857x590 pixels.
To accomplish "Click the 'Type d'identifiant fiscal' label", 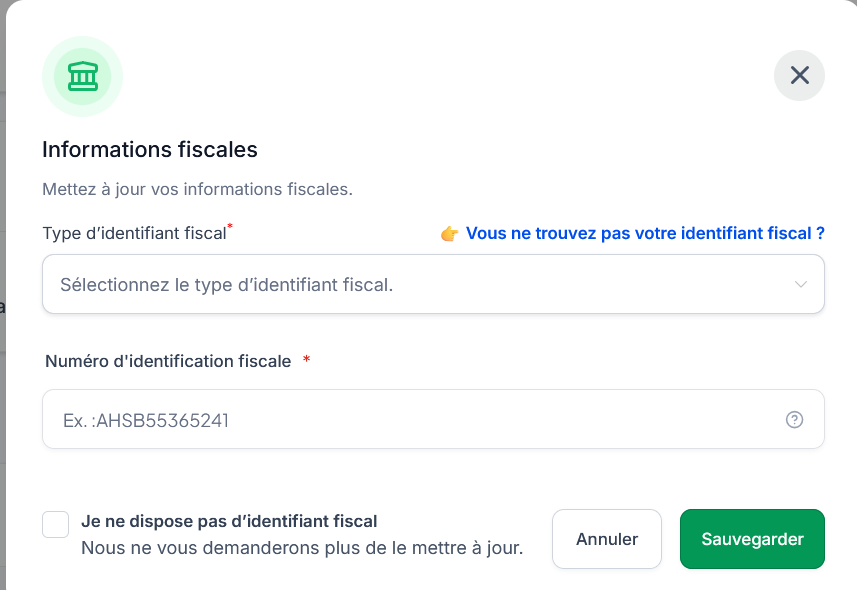I will point(134,233).
